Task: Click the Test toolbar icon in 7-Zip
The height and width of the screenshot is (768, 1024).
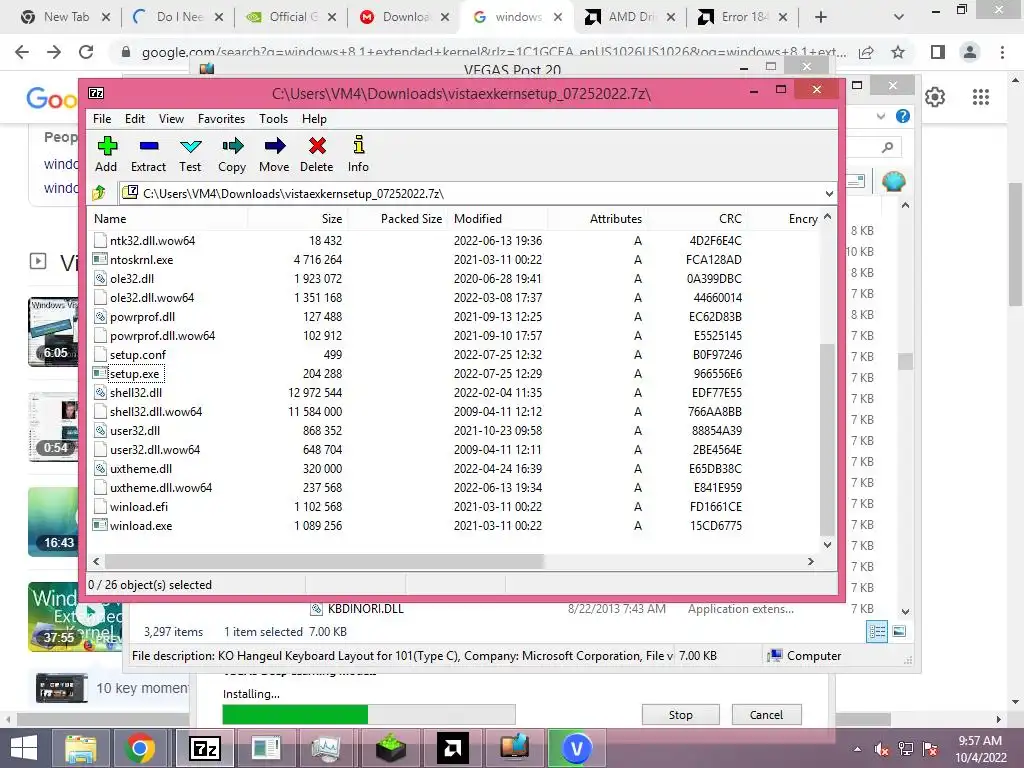Action: coord(190,154)
